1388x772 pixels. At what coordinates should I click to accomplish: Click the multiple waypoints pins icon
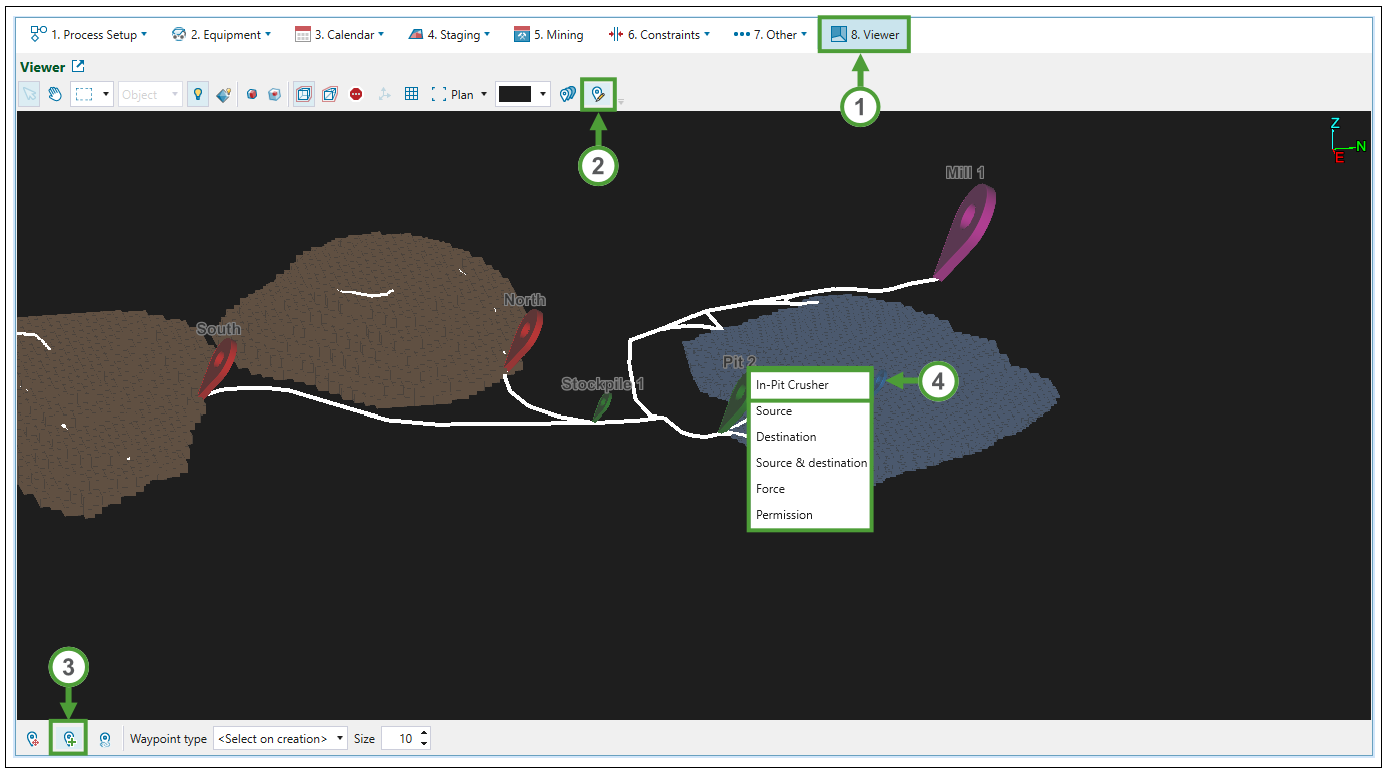(568, 94)
